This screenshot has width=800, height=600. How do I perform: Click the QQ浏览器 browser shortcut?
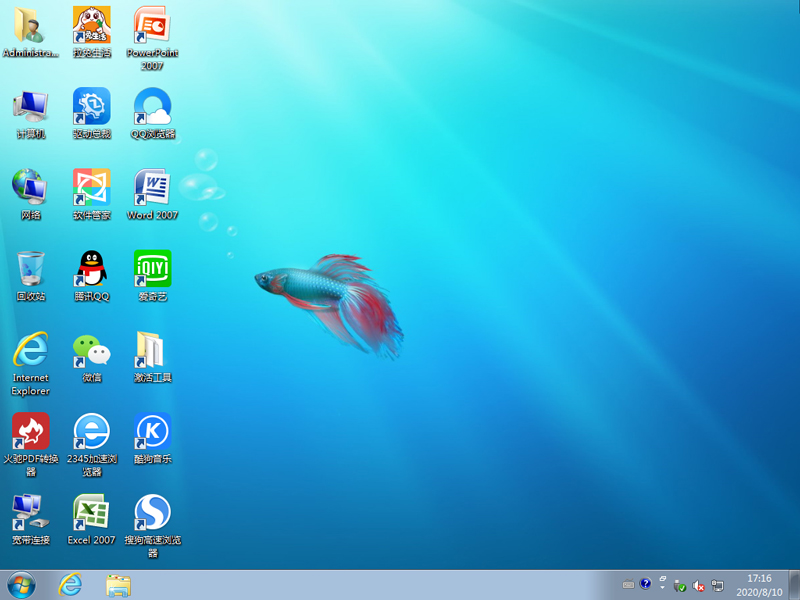coord(152,106)
